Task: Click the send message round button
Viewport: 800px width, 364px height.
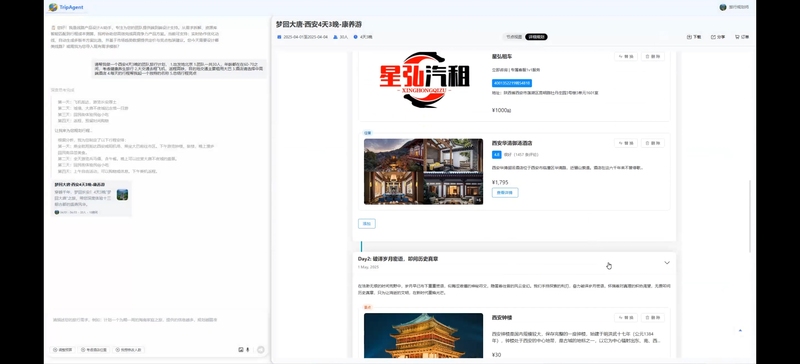Action: (x=261, y=350)
